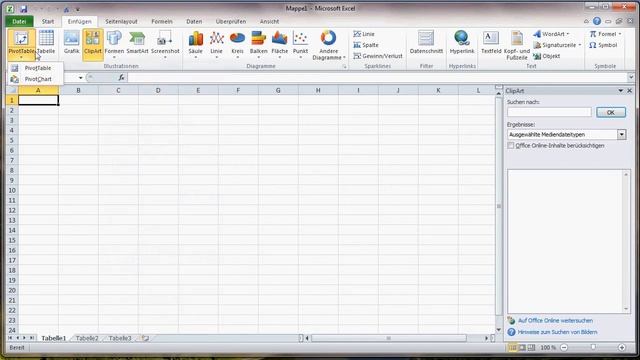This screenshot has width=640, height=360.
Task: Close the ClipArt task pane
Action: pos(630,91)
